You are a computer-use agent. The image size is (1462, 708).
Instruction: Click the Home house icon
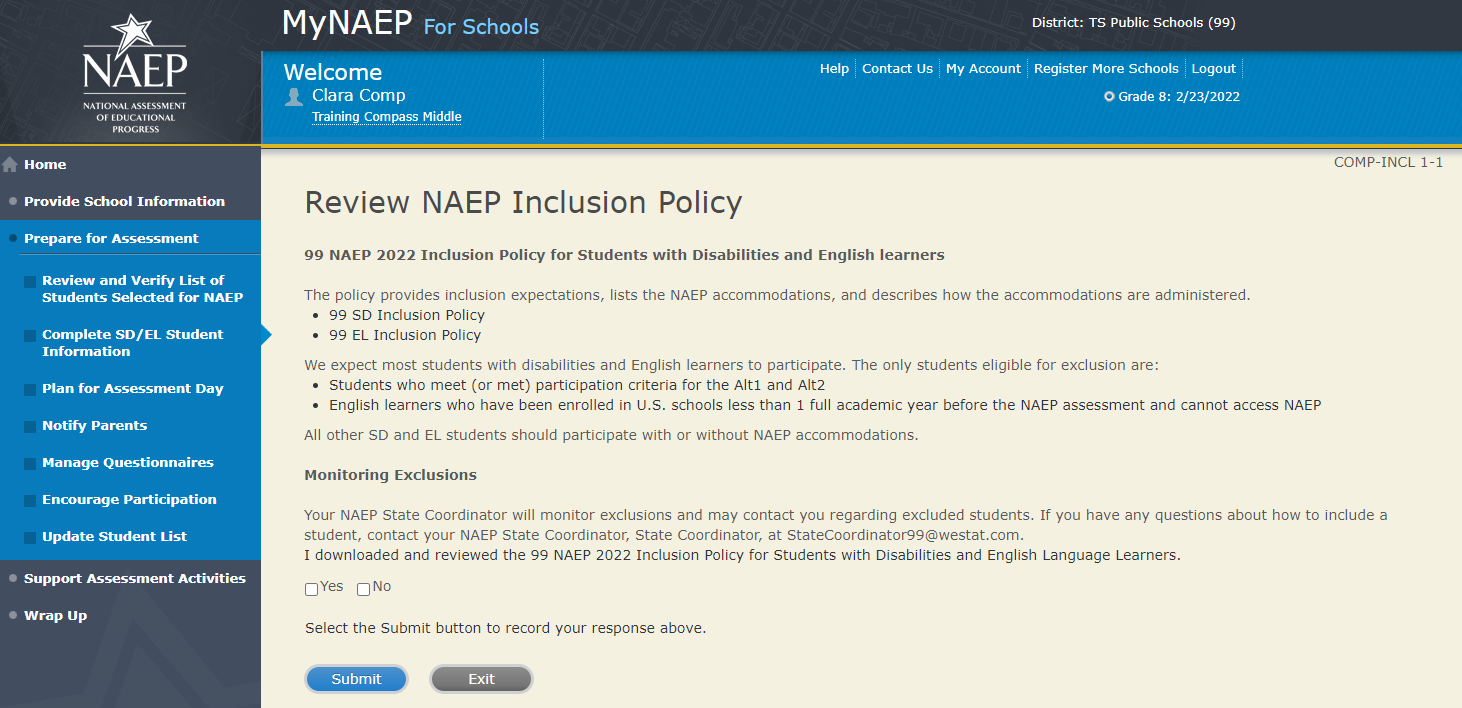point(10,165)
